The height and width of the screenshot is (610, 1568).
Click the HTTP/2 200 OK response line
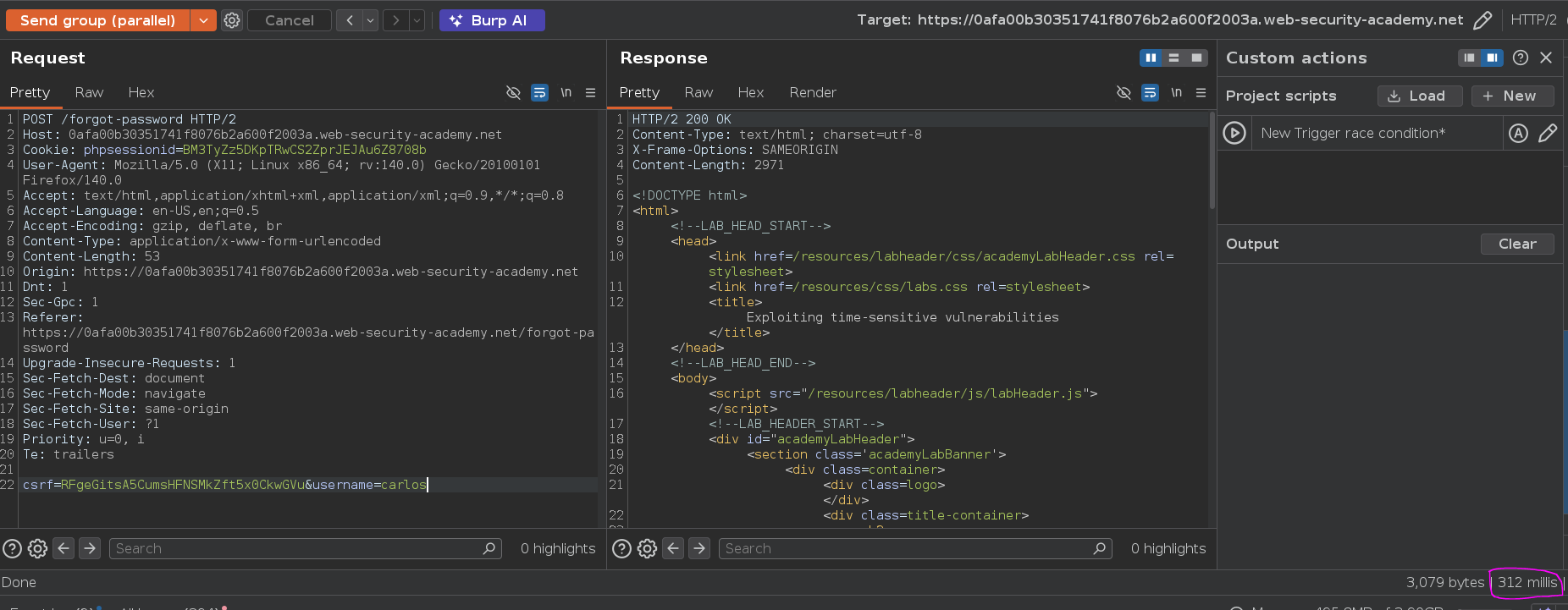(682, 119)
